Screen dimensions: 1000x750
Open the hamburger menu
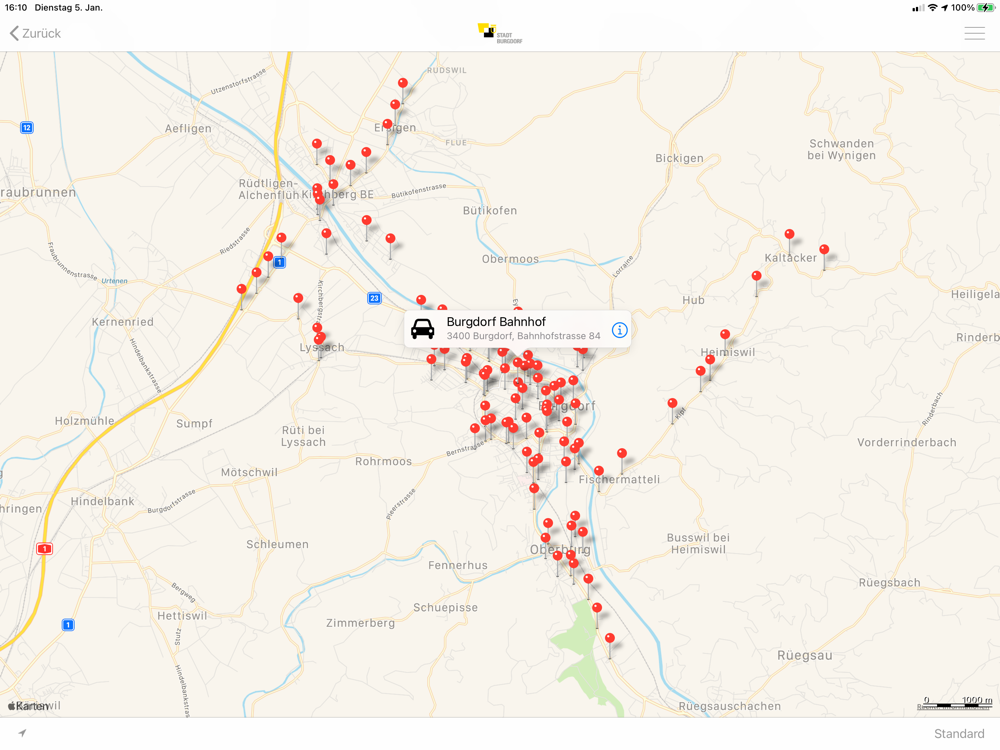tap(974, 33)
